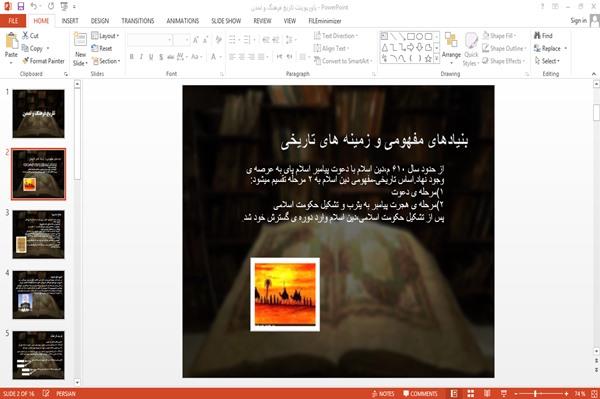This screenshot has width=600, height=399.
Task: Expand the Layout dropdown
Action: point(105,36)
